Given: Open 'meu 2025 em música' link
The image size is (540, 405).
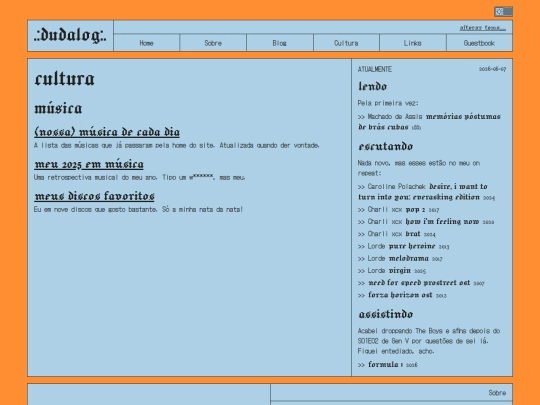Looking at the screenshot, I should [89, 164].
